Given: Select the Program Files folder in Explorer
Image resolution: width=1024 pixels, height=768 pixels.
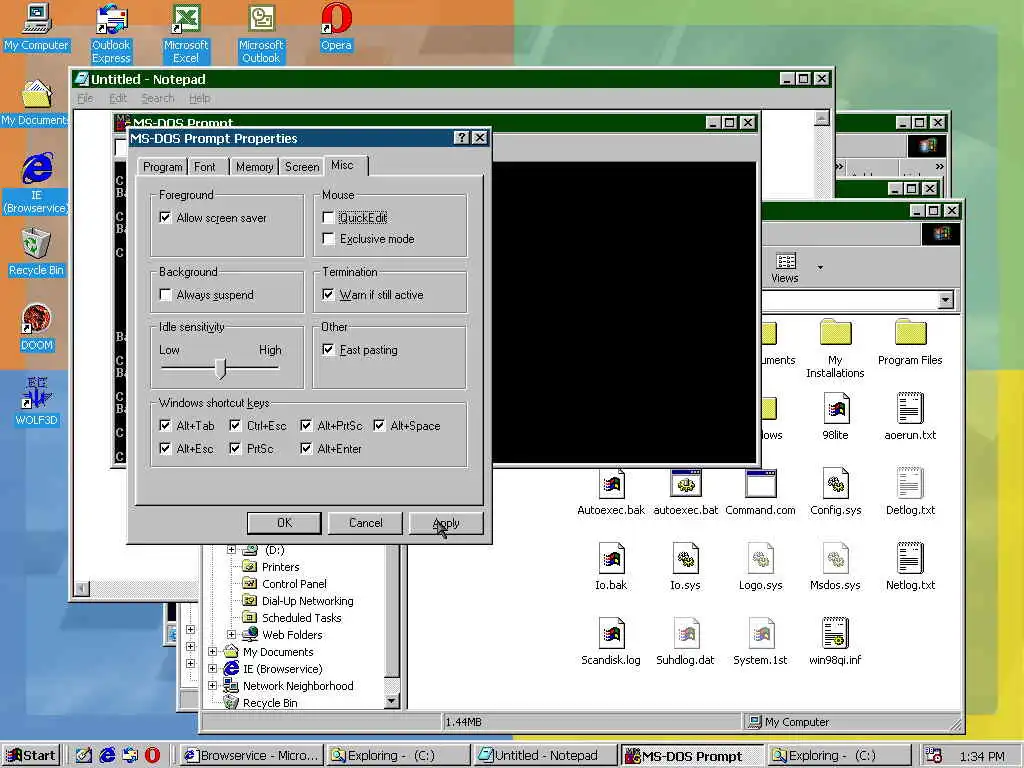Looking at the screenshot, I should 910,342.
